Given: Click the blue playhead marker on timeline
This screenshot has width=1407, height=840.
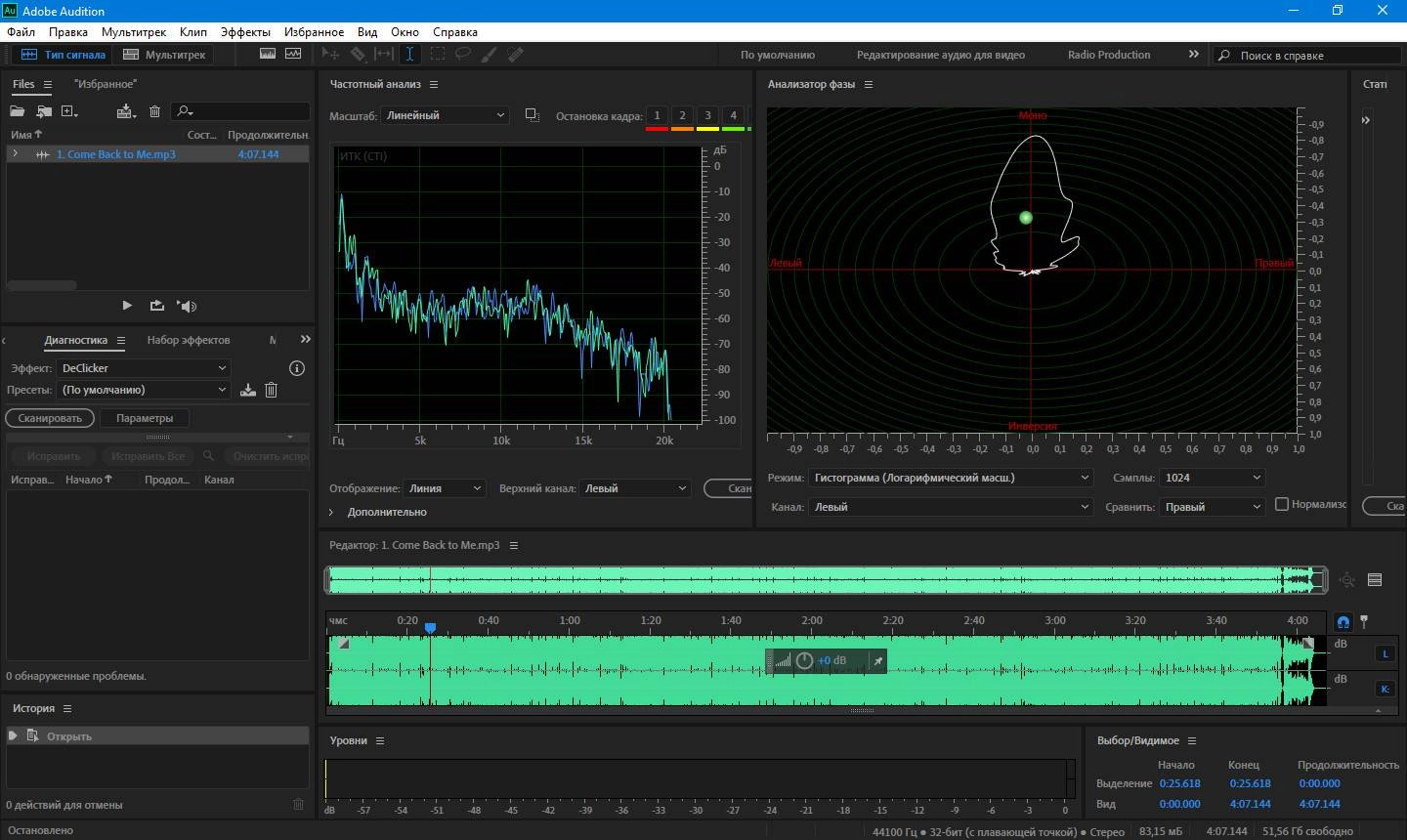Looking at the screenshot, I should pos(430,628).
